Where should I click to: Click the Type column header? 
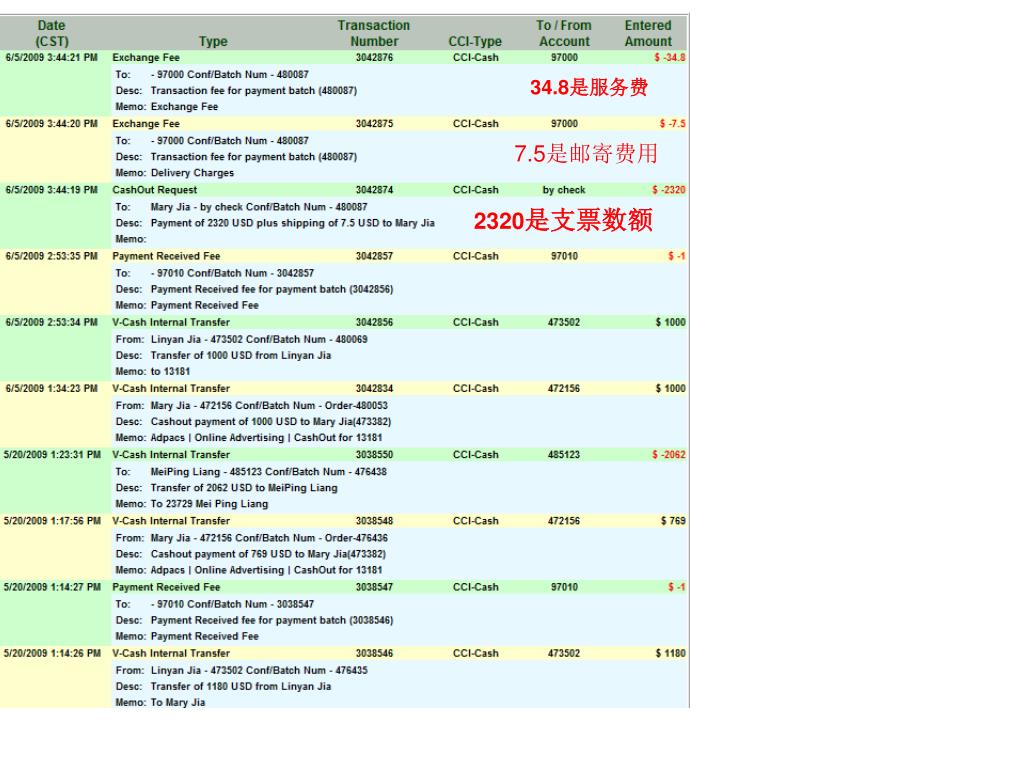214,41
